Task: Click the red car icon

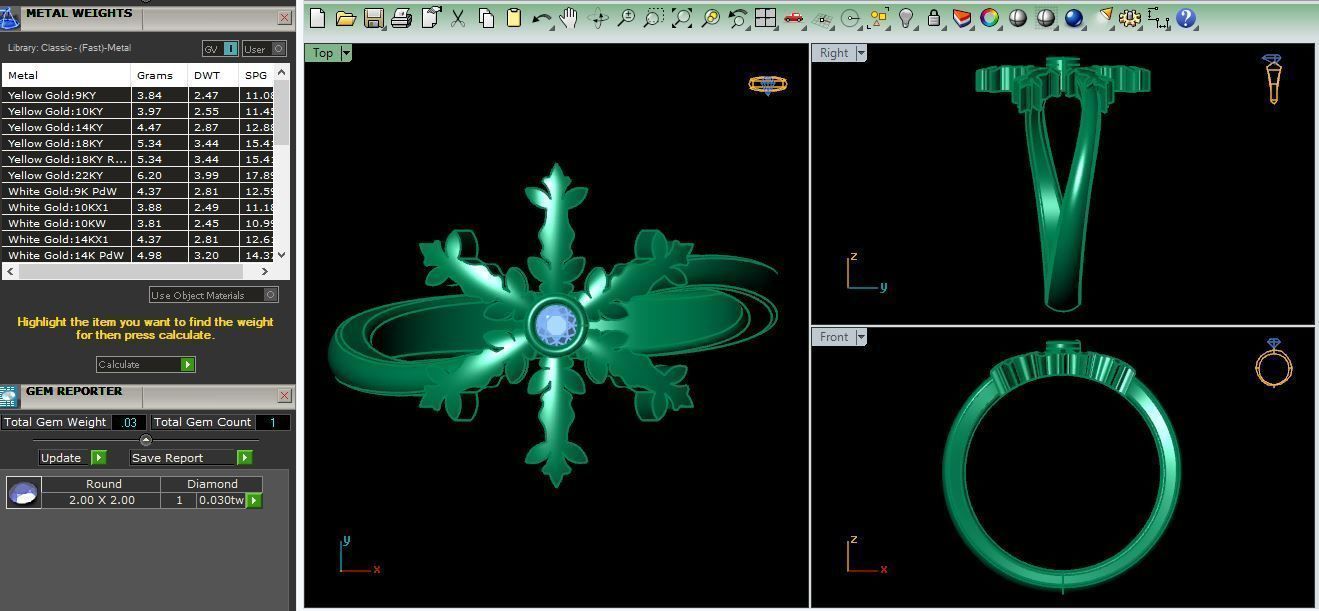Action: tap(794, 18)
